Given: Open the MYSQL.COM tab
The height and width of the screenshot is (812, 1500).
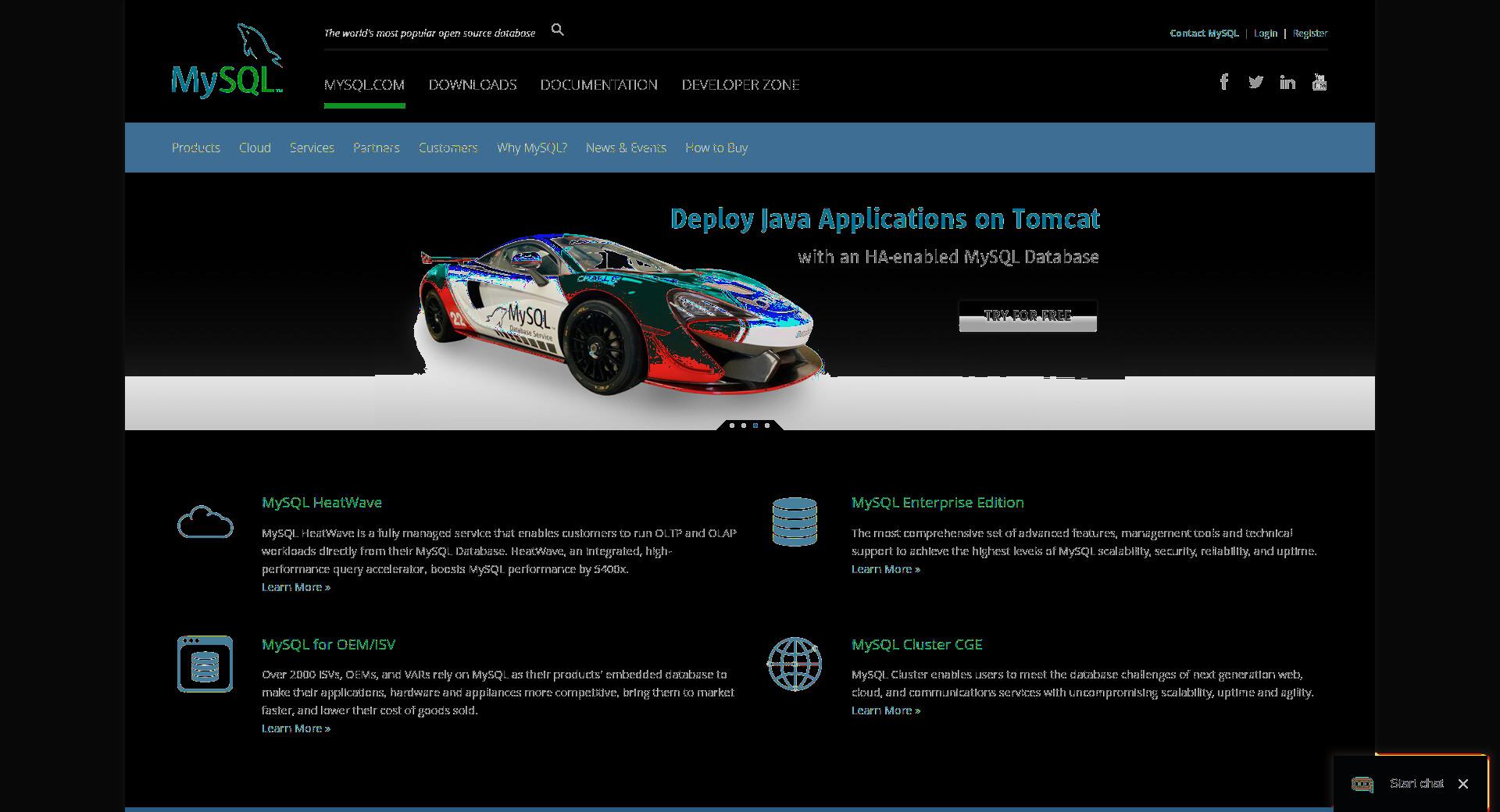Looking at the screenshot, I should pyautogui.click(x=364, y=84).
